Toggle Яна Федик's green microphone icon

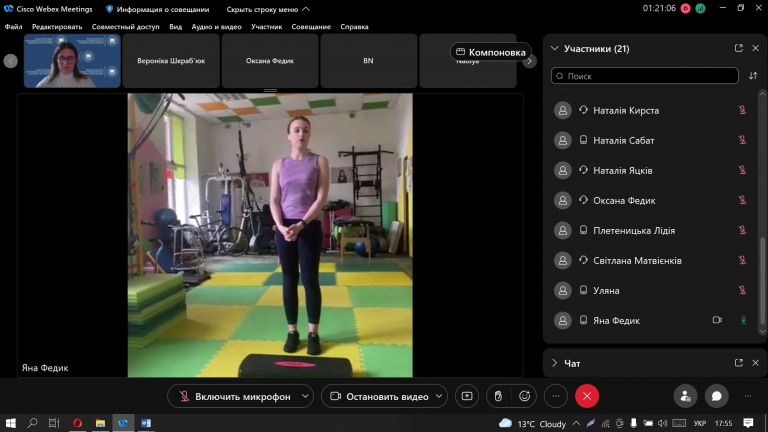click(x=743, y=320)
